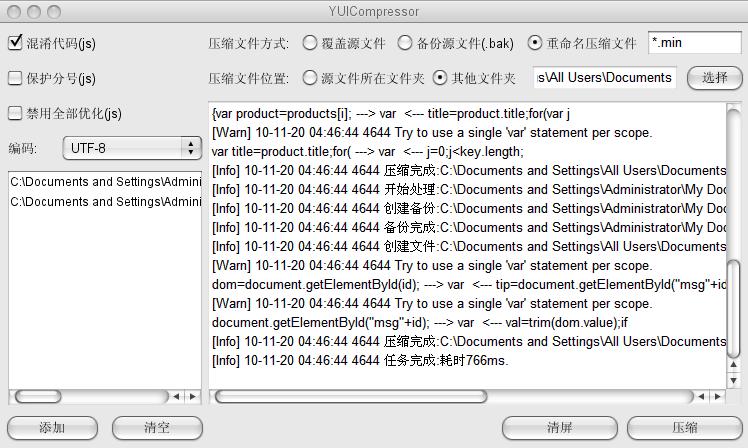Viewport: 748px width, 448px height.
Task: Click file list scroll left arrow
Action: pyautogui.click(x=177, y=396)
